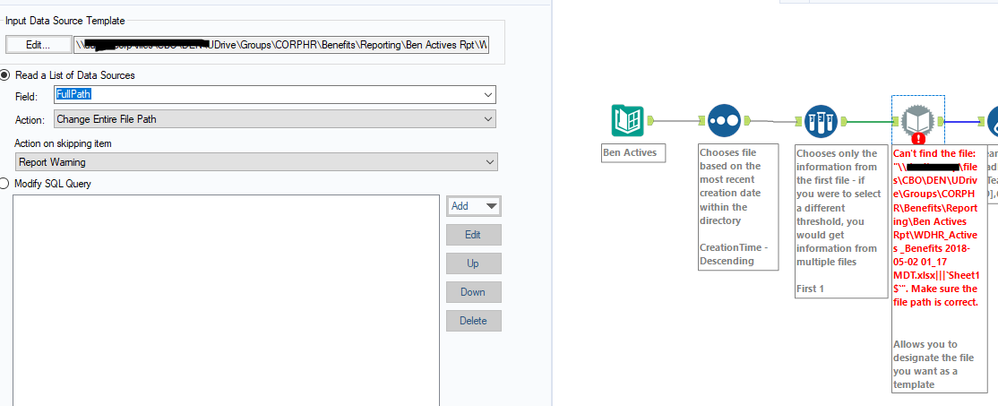The width and height of the screenshot is (998, 406).
Task: Click the Edit... button for data source template
Action: point(38,45)
